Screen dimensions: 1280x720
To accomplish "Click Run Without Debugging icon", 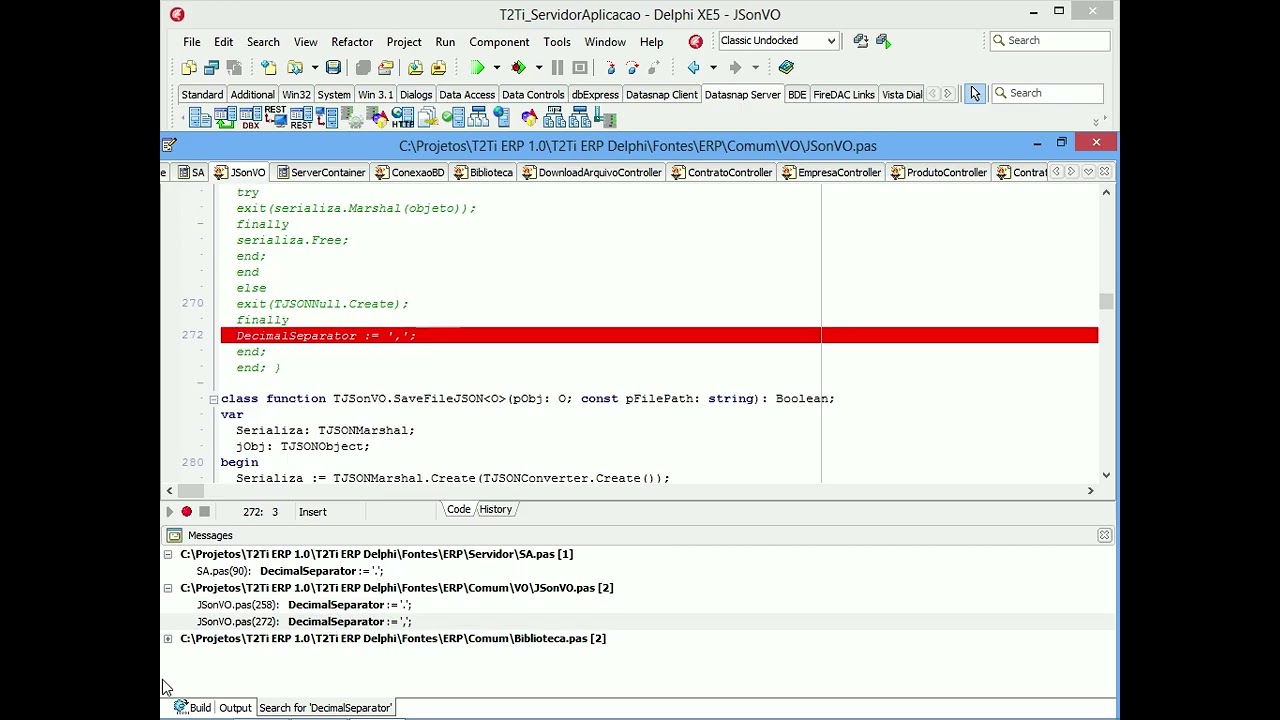I will click(x=518, y=67).
